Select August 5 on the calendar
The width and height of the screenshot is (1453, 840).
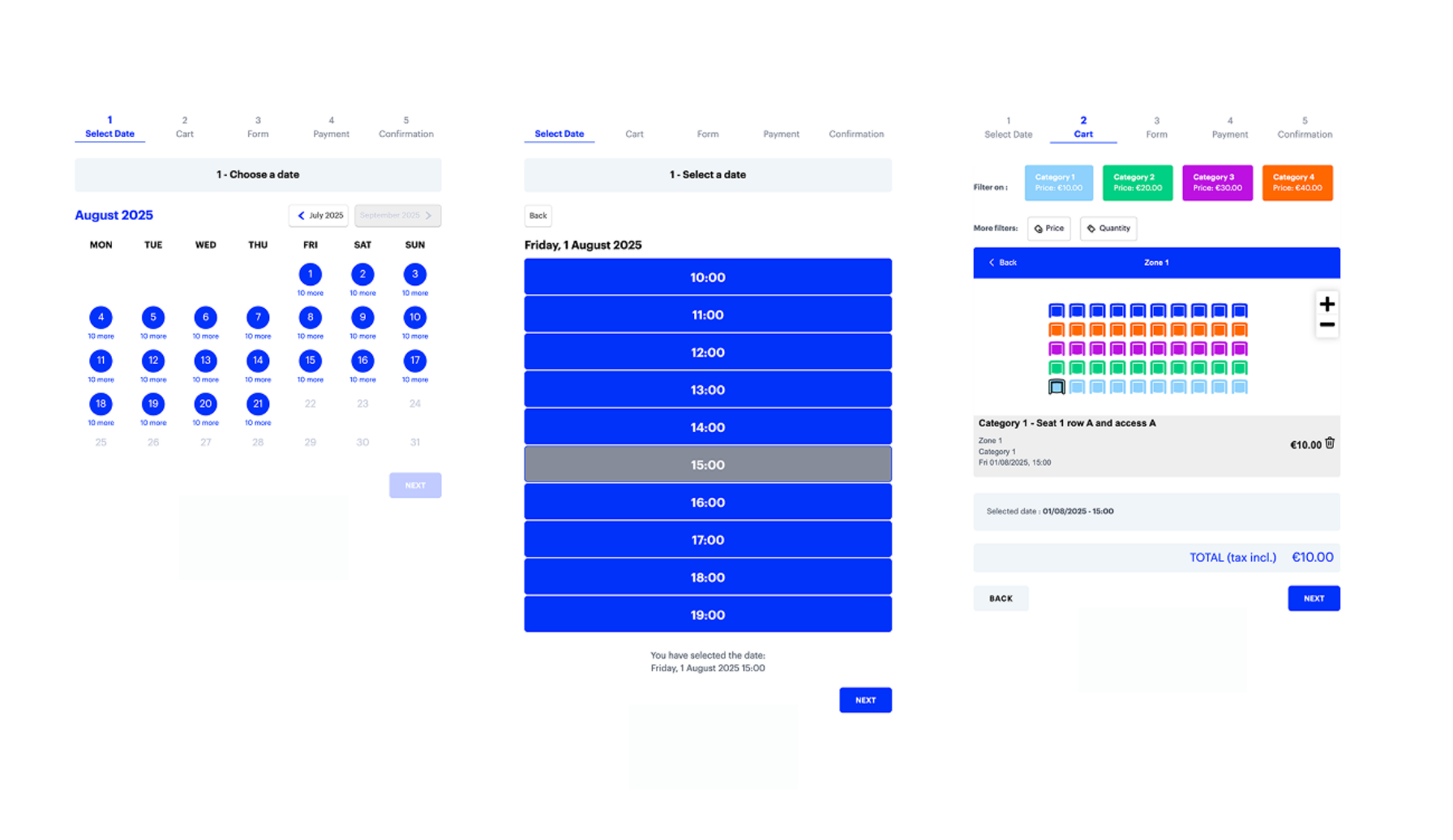(153, 317)
